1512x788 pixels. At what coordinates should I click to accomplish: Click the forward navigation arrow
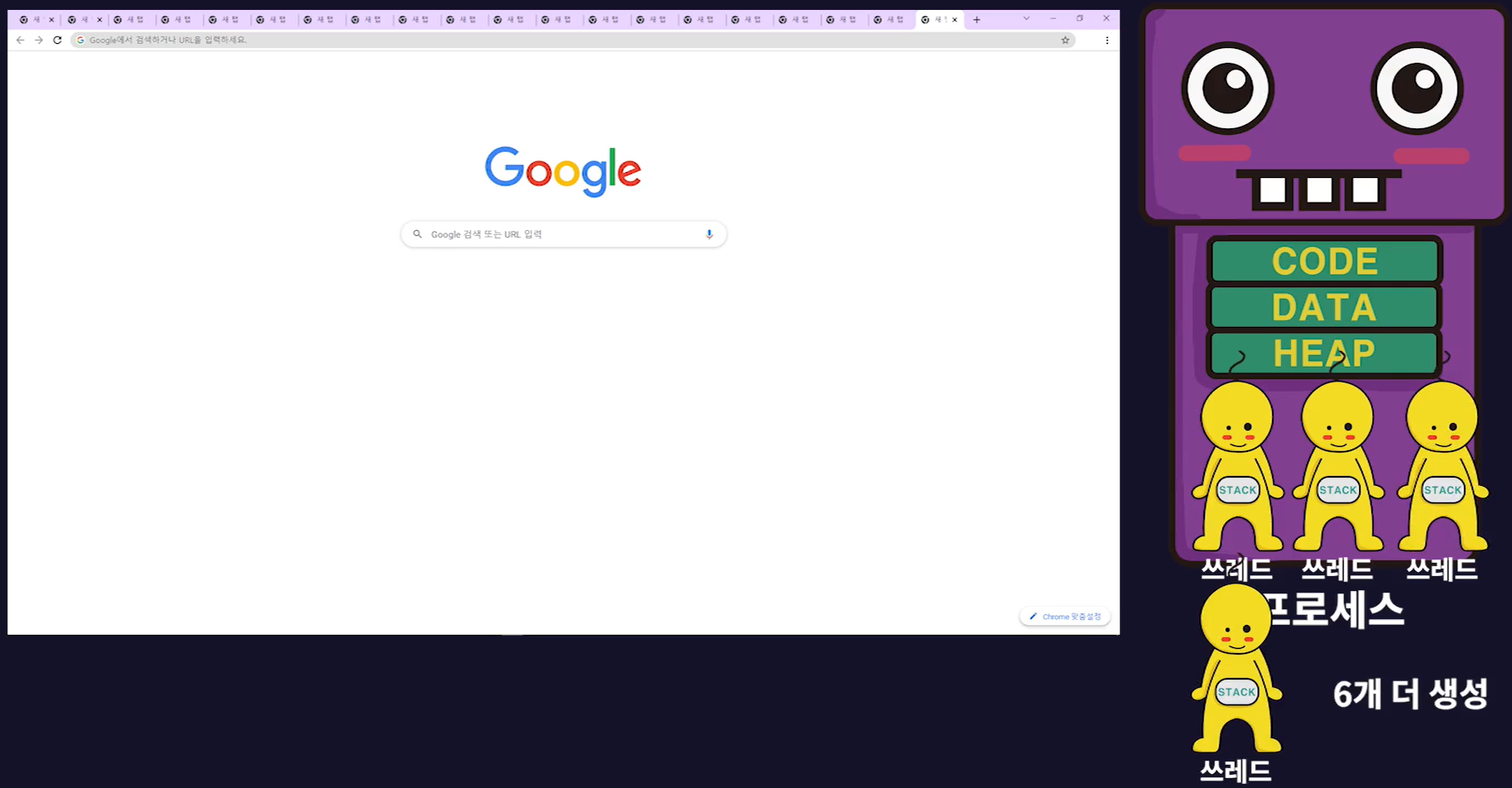tap(38, 40)
